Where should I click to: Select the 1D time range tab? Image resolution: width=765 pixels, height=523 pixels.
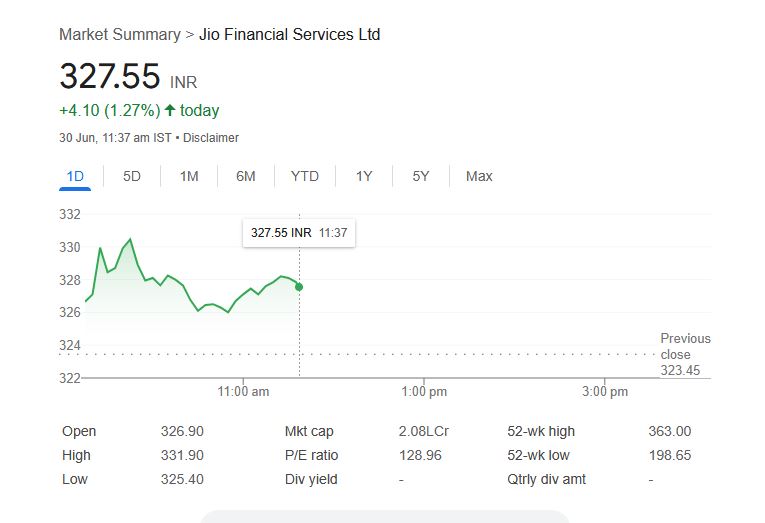pyautogui.click(x=75, y=176)
